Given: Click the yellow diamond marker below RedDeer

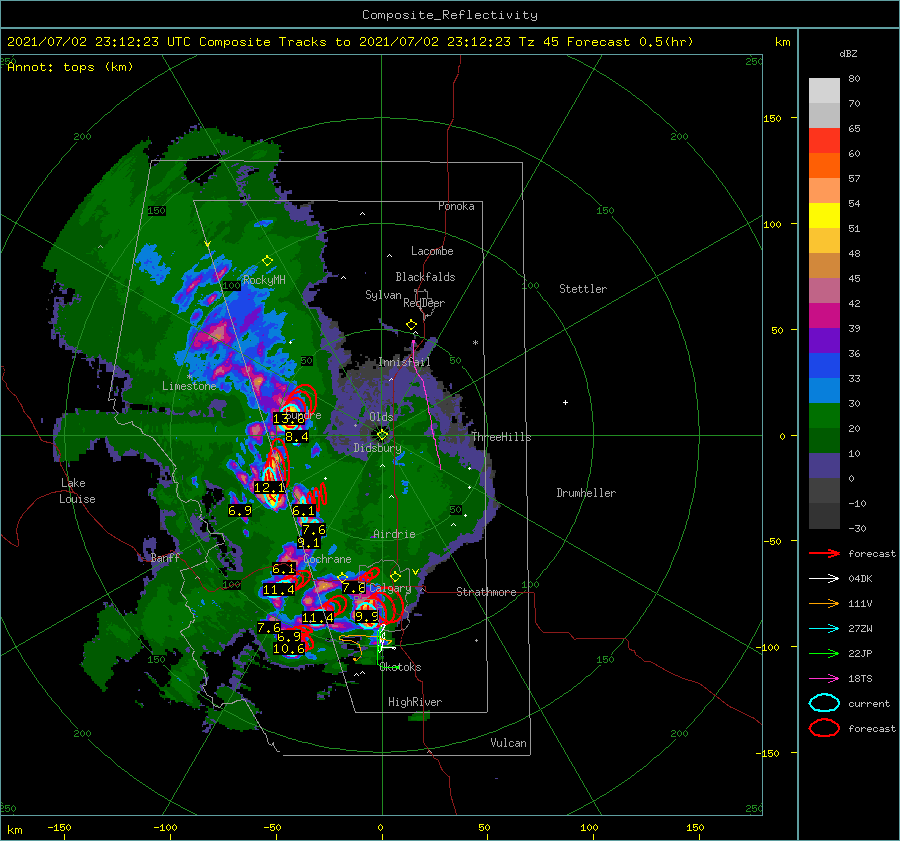Looking at the screenshot, I should click(x=411, y=325).
